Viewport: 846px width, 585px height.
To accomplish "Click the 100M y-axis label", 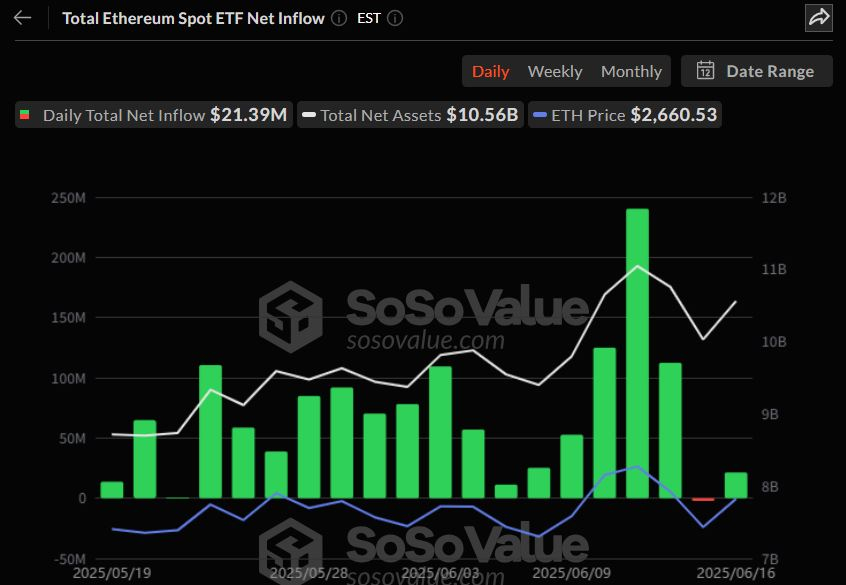I will tap(69, 378).
